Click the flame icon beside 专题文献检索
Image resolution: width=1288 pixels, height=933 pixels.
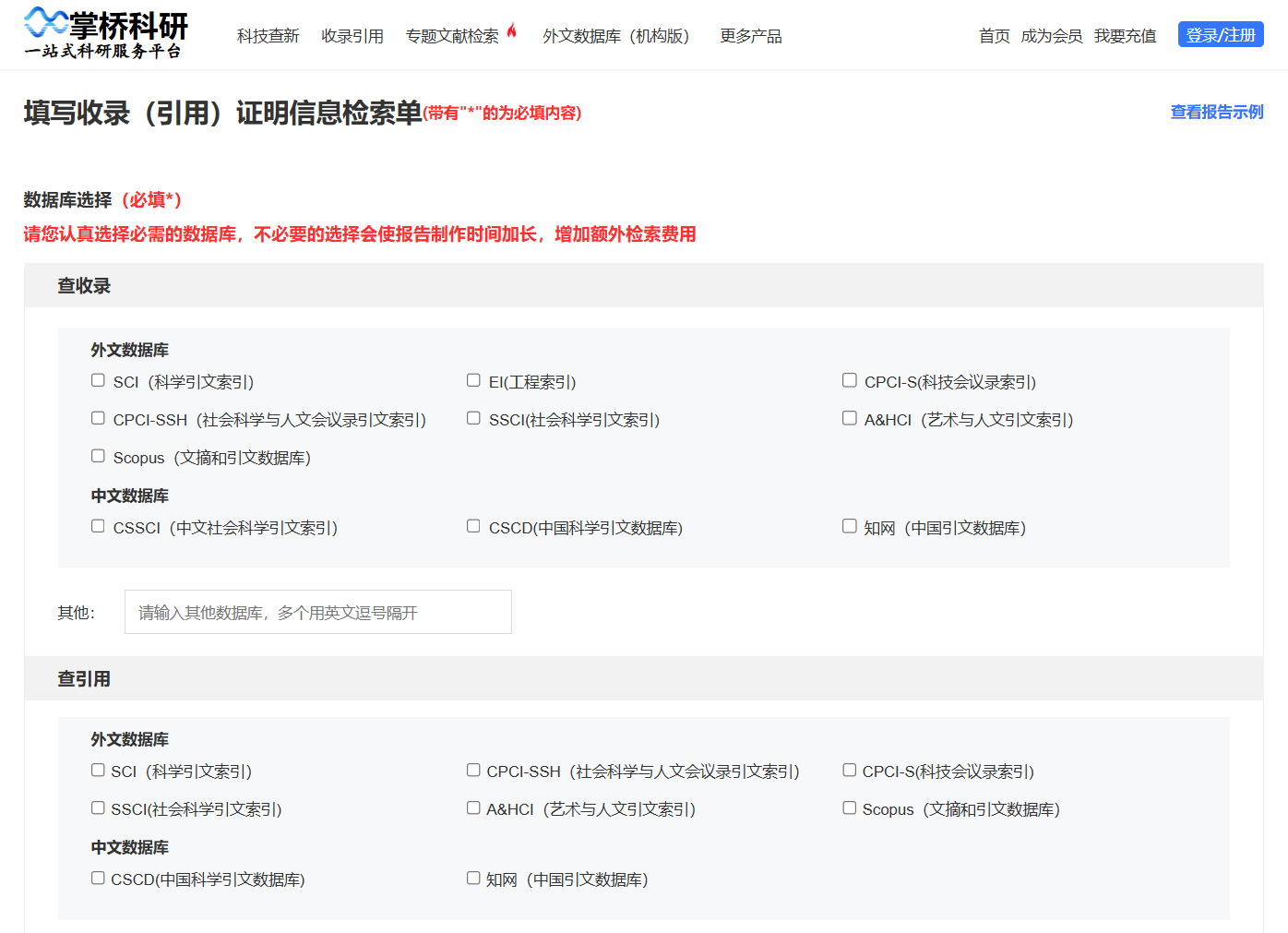tap(511, 31)
